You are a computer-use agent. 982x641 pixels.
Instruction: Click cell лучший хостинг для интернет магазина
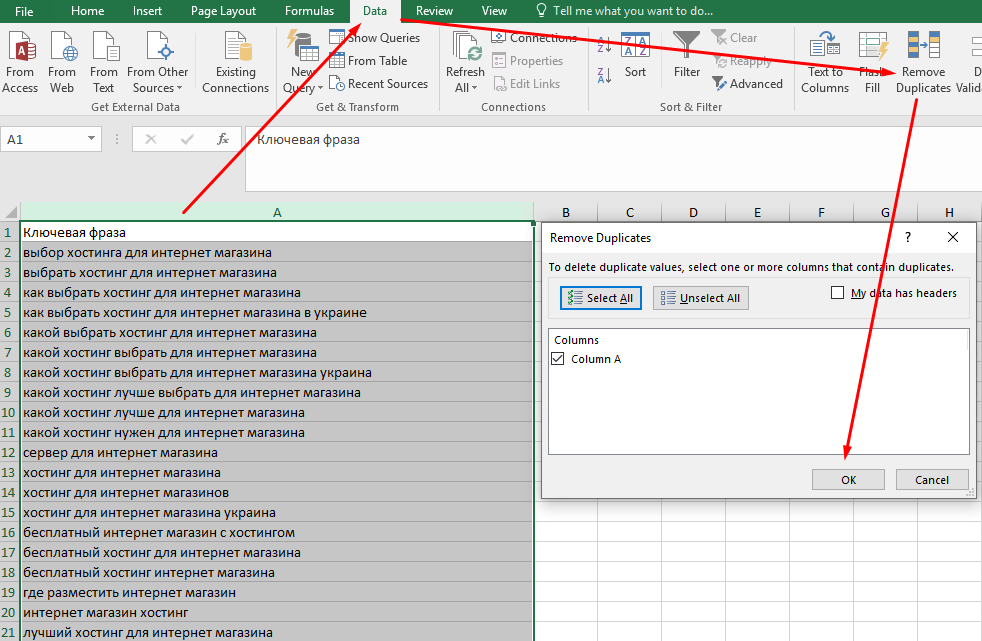[x=277, y=632]
